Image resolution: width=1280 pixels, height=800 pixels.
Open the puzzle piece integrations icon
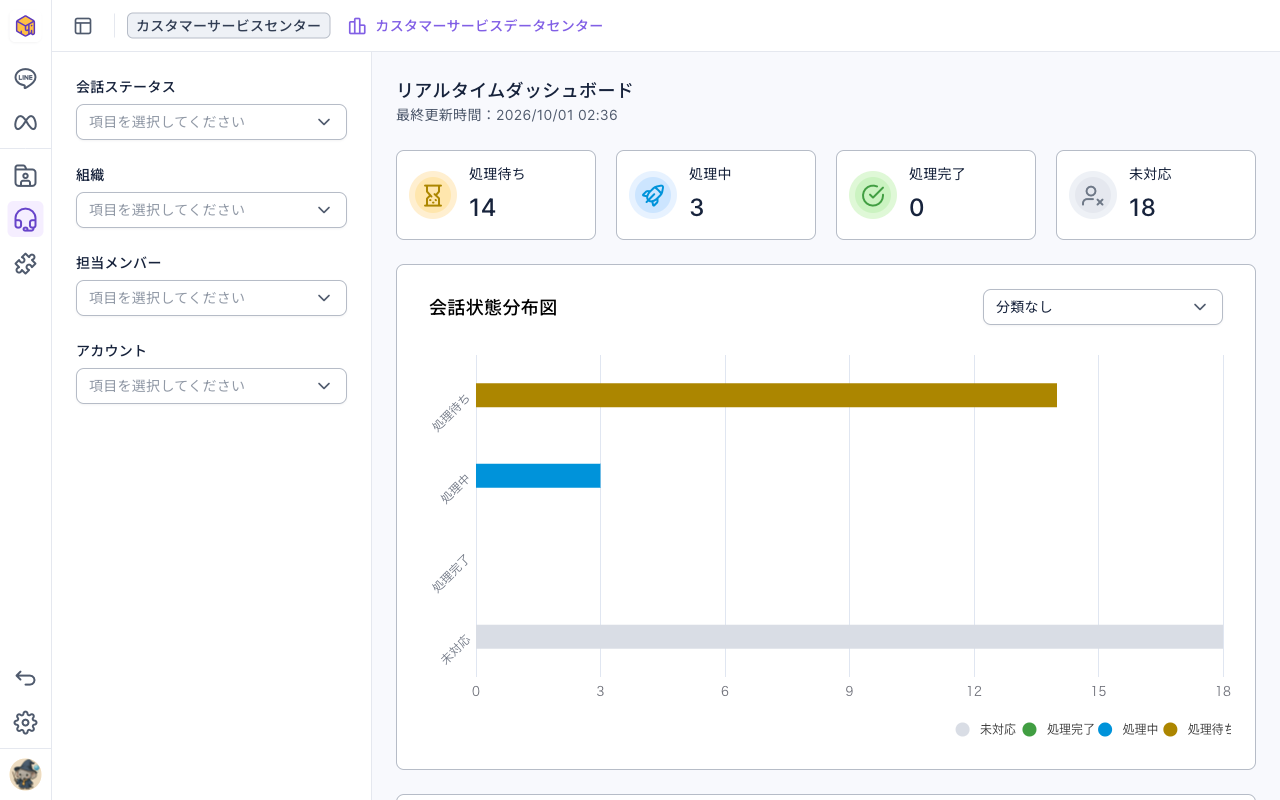[x=25, y=264]
